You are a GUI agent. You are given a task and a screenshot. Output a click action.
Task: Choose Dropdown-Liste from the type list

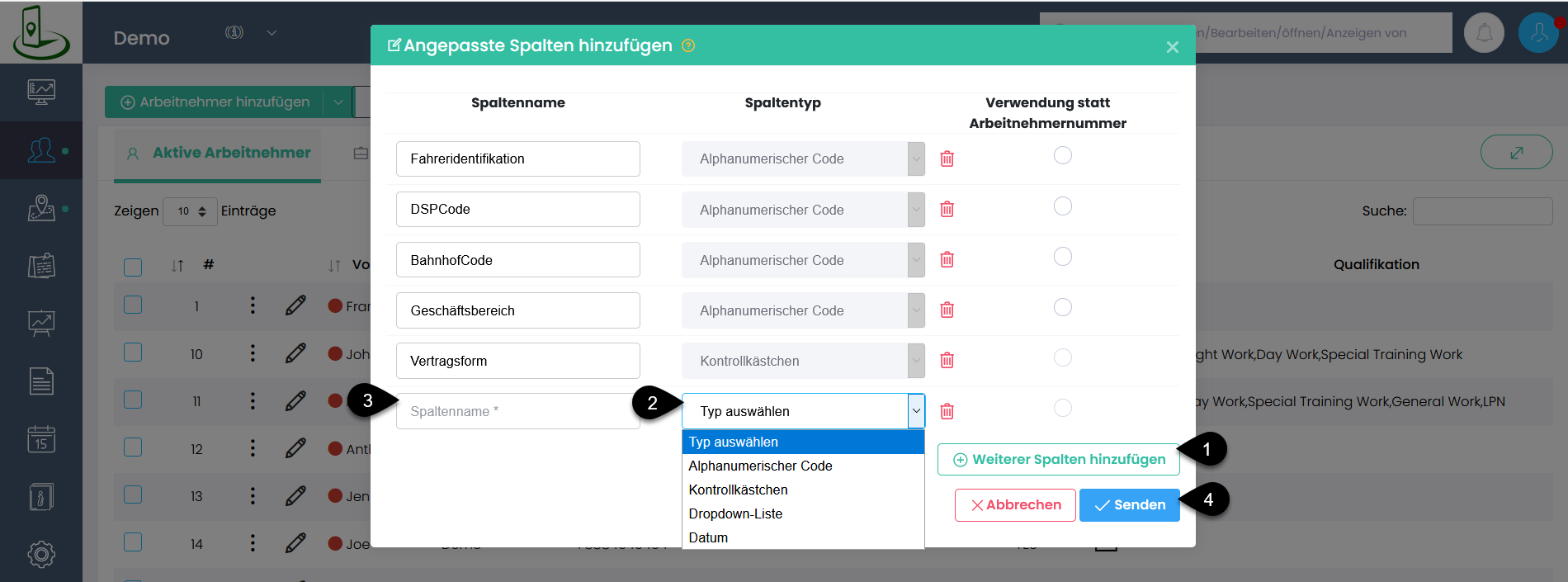[x=735, y=513]
